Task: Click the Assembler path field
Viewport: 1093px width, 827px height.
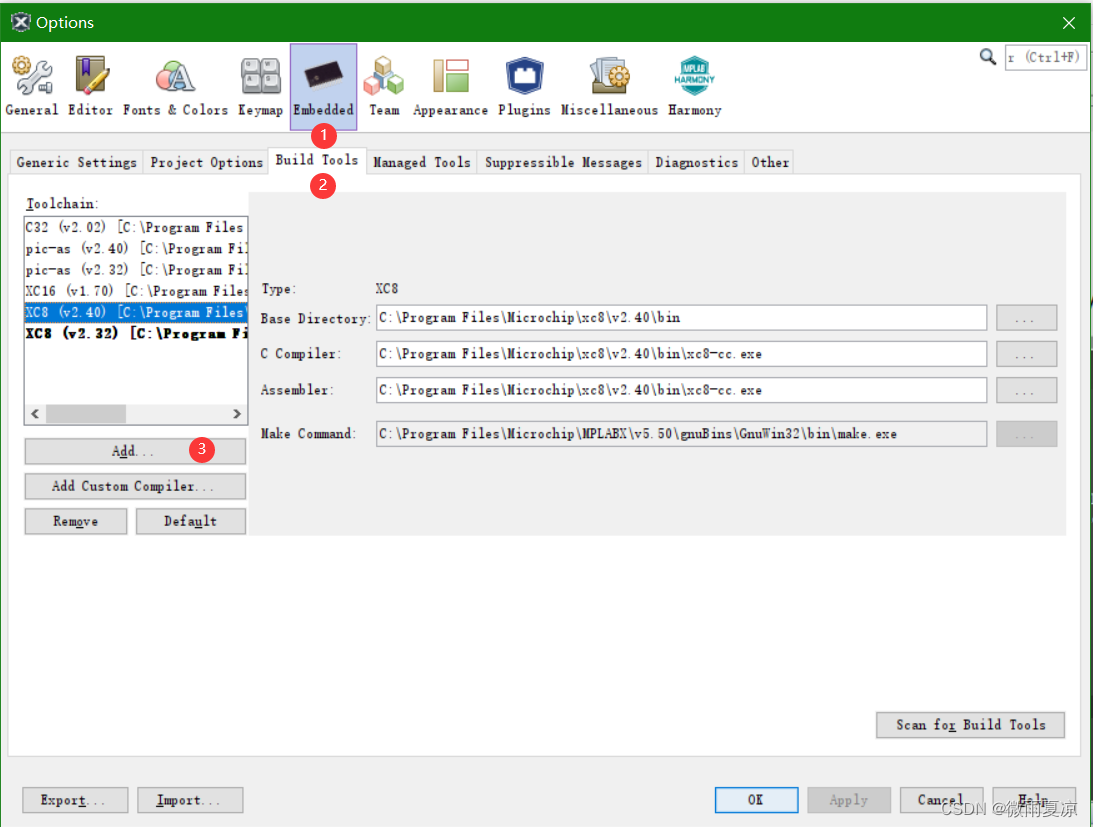Action: (681, 390)
